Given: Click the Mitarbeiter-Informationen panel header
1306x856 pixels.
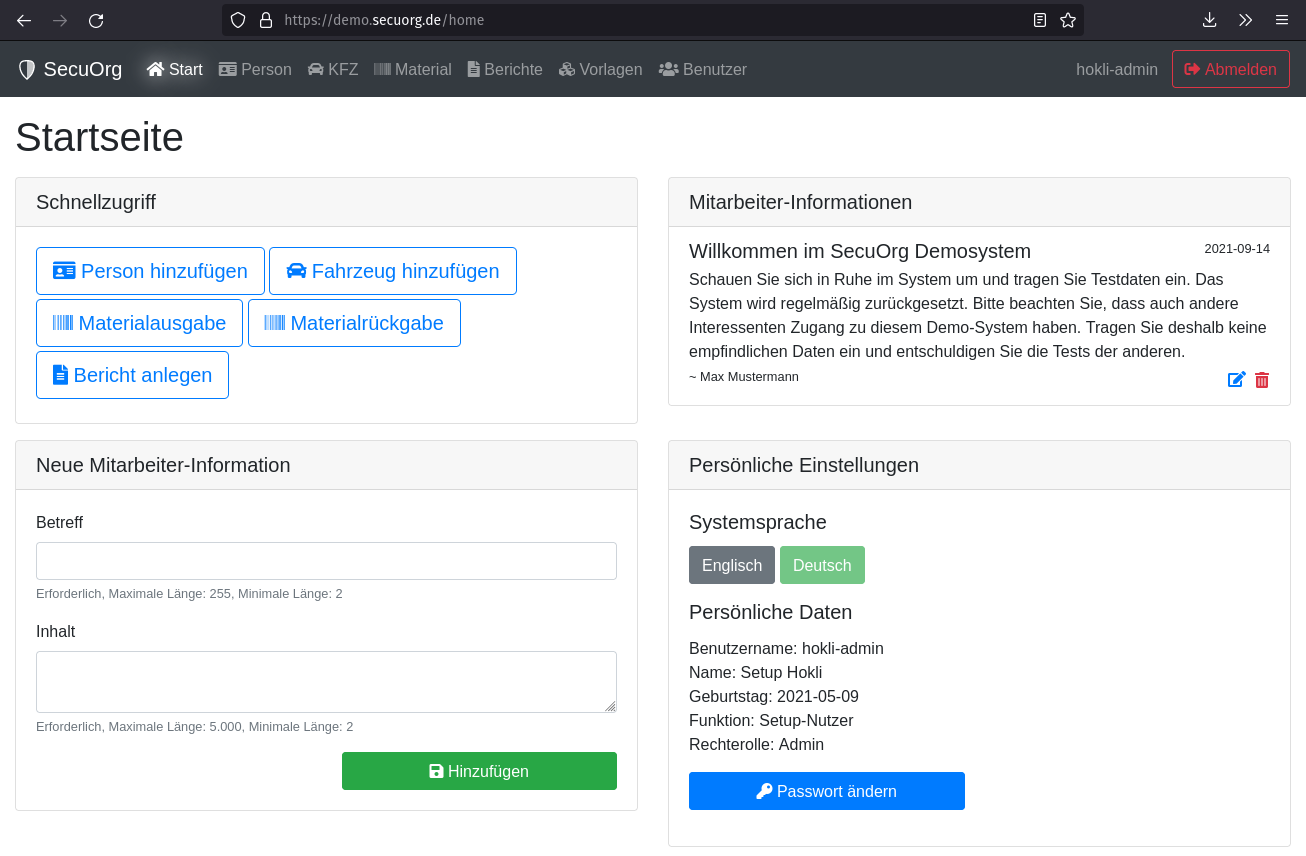Looking at the screenshot, I should (x=979, y=202).
